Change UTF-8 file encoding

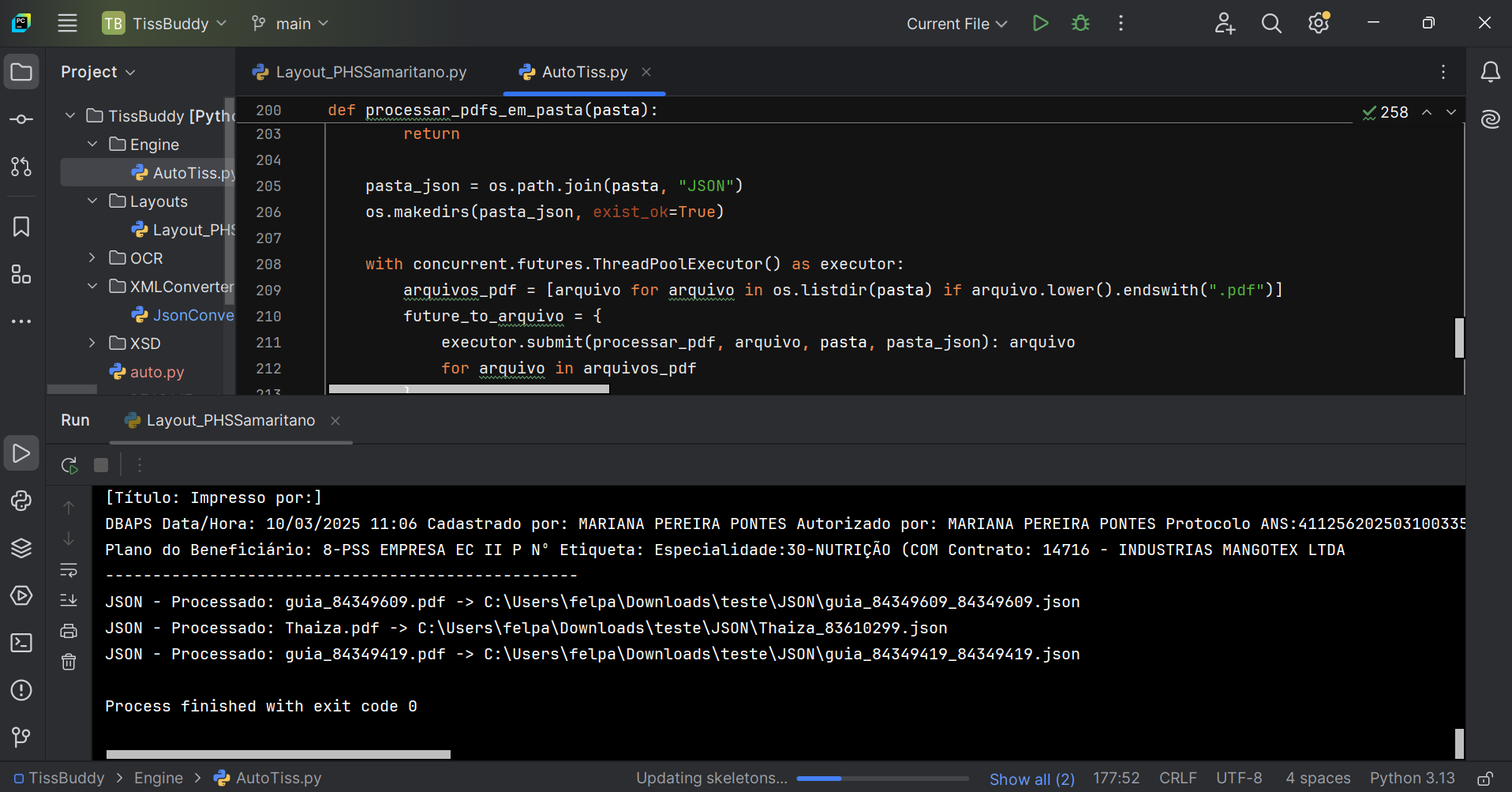(1239, 779)
